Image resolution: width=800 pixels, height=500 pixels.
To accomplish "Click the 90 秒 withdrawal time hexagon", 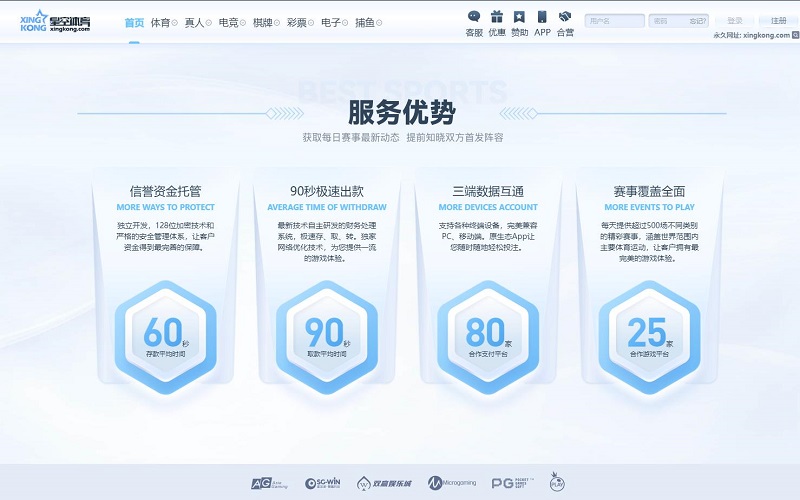I will pos(327,337).
